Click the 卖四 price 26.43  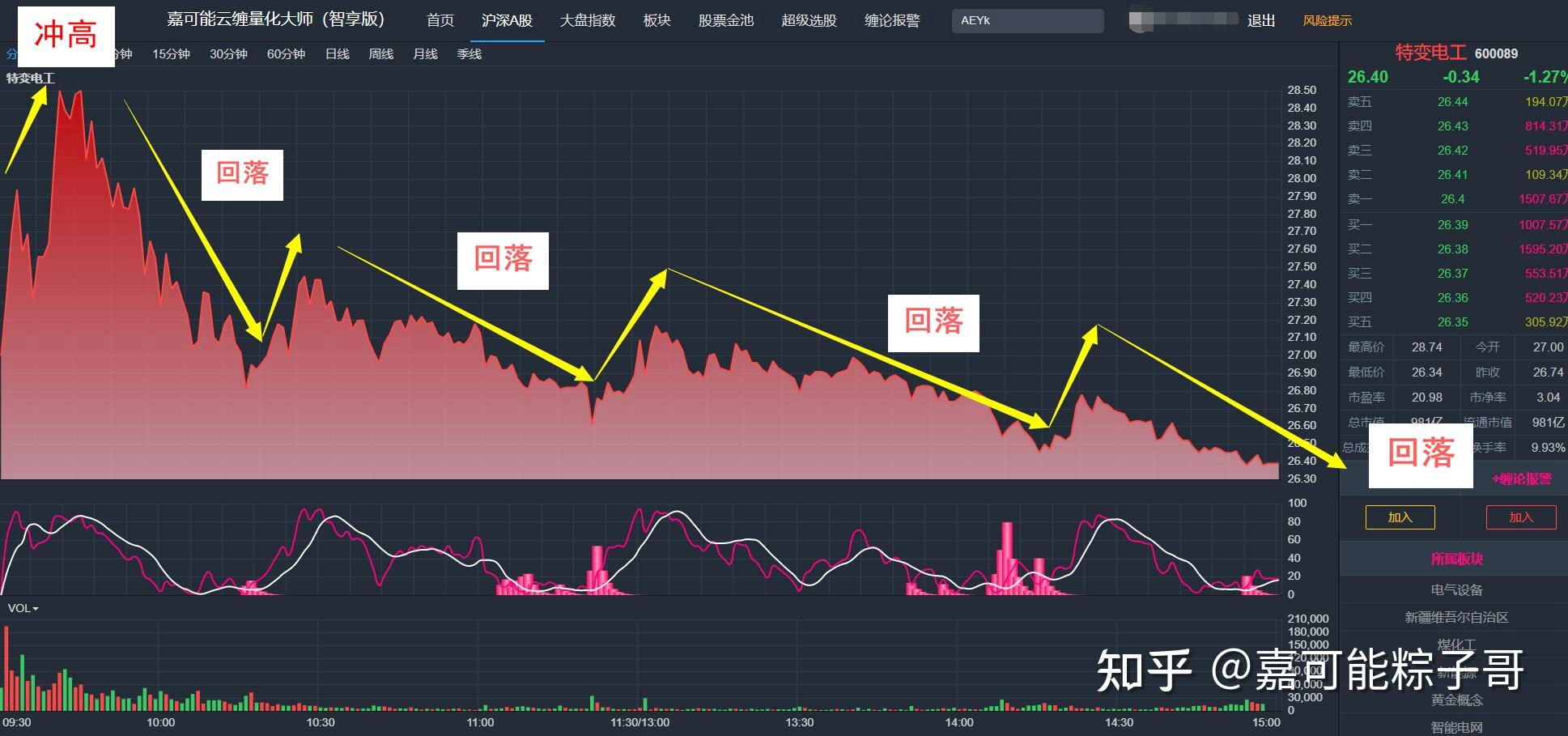click(x=1452, y=126)
